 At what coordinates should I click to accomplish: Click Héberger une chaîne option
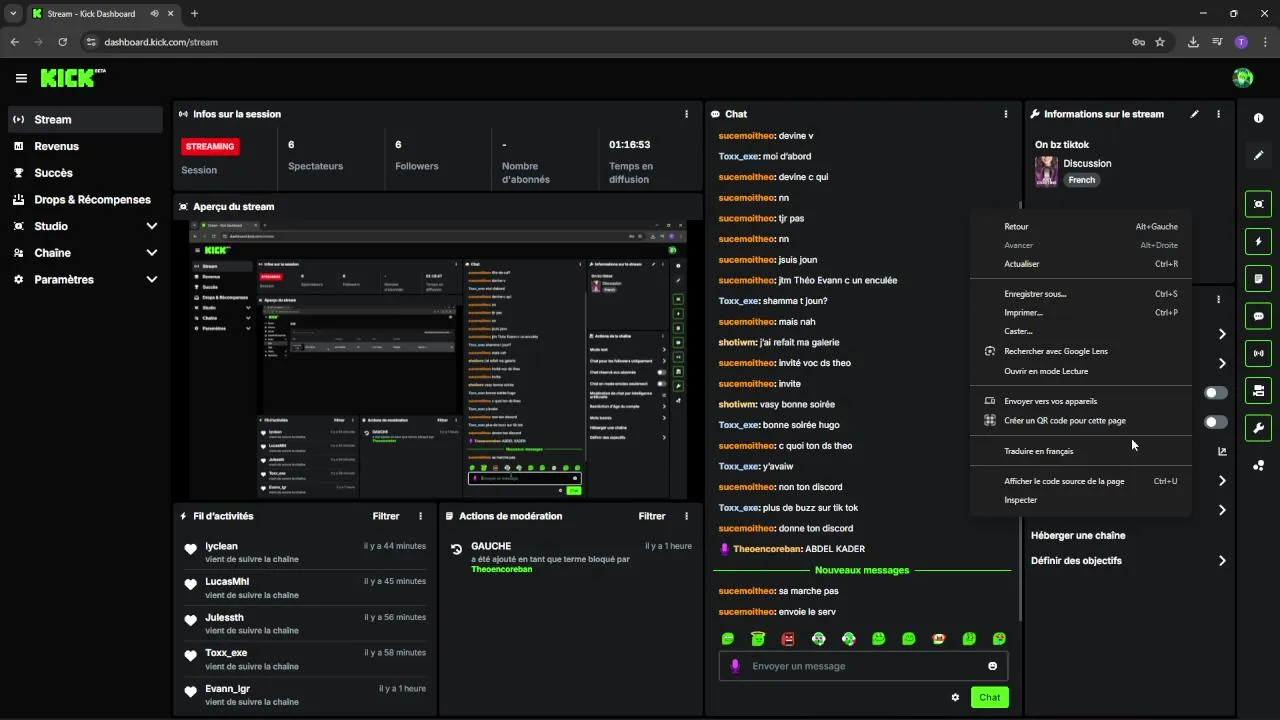[x=1078, y=536]
